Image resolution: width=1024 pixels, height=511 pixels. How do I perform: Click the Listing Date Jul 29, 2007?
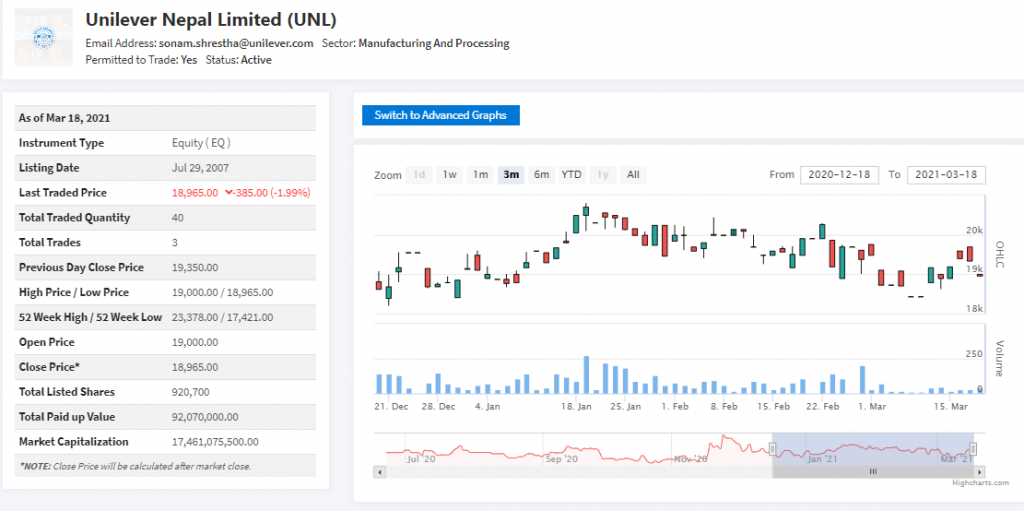(x=200, y=168)
